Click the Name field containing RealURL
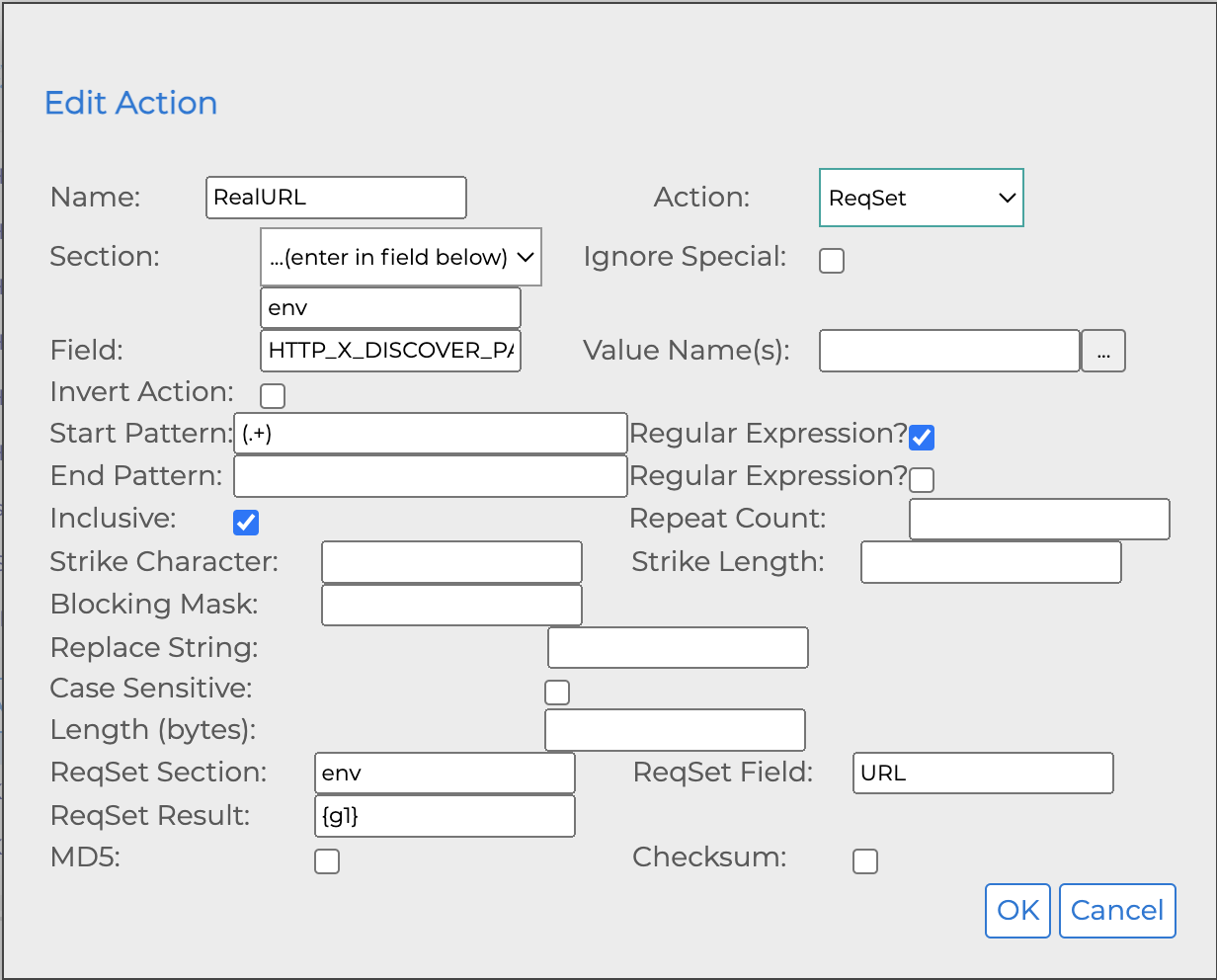Screen dimensions: 1217x980 [x=336, y=198]
